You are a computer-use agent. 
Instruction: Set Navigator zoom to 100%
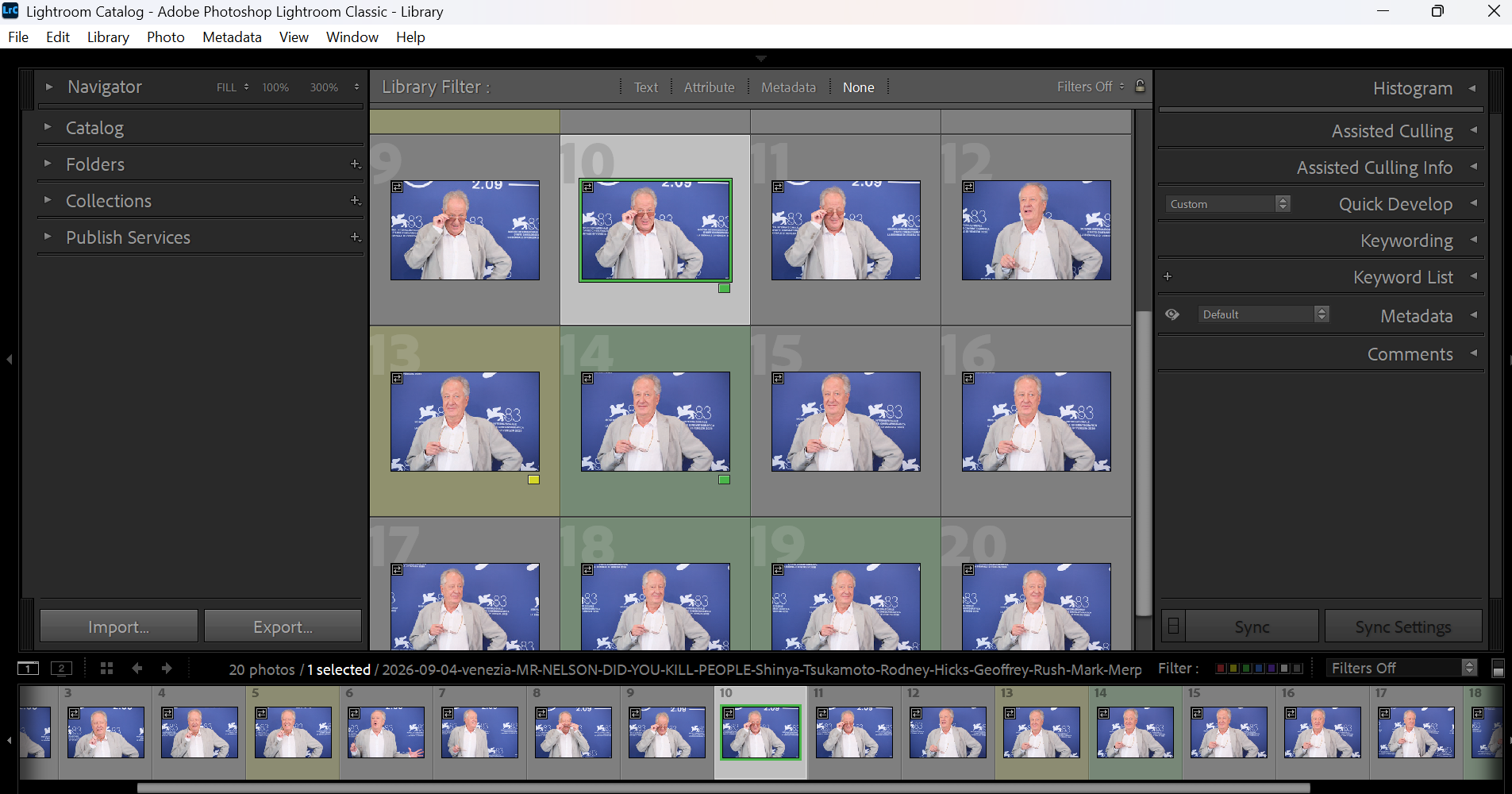275,87
